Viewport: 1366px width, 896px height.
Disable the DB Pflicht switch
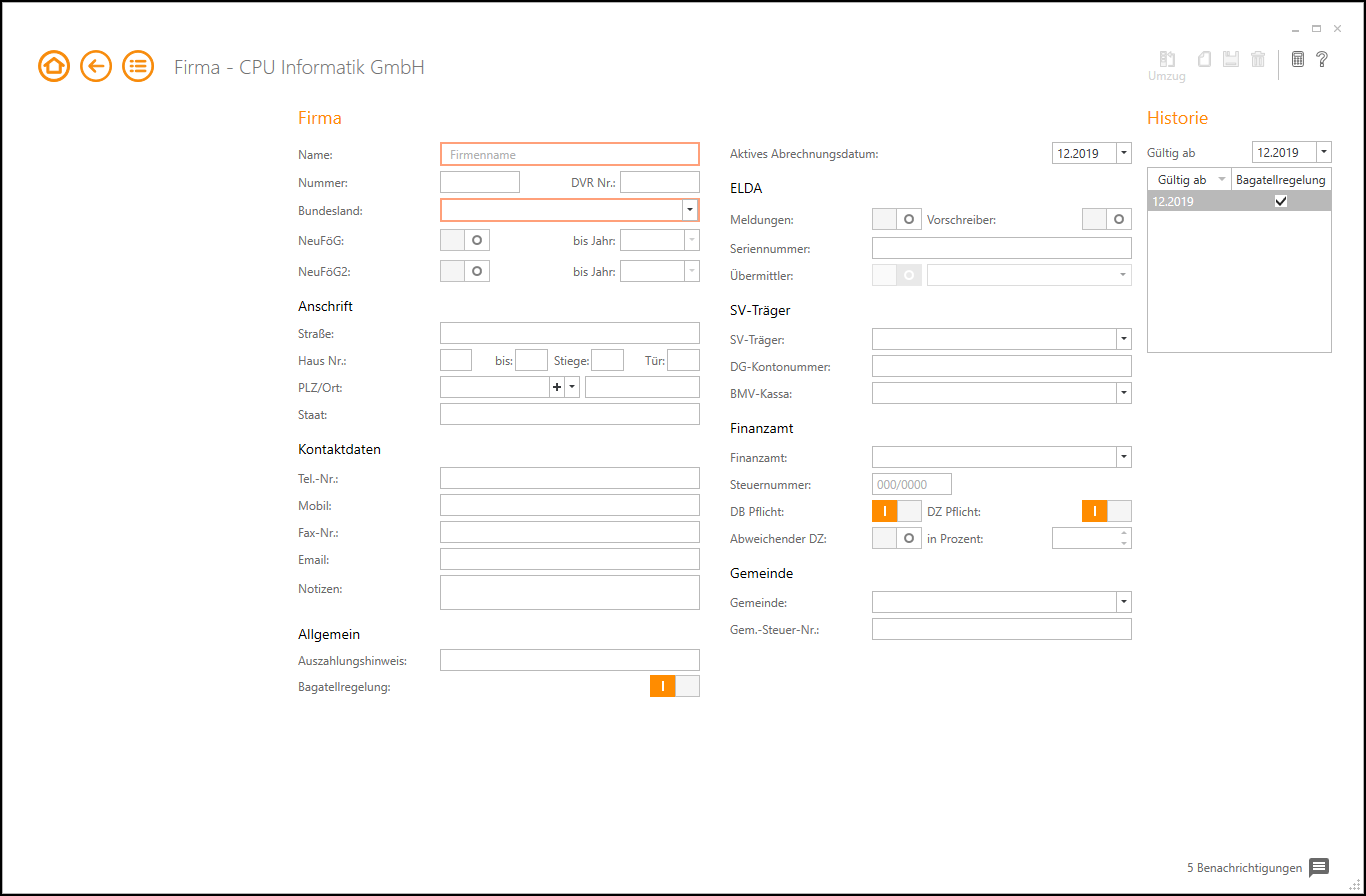(x=897, y=511)
